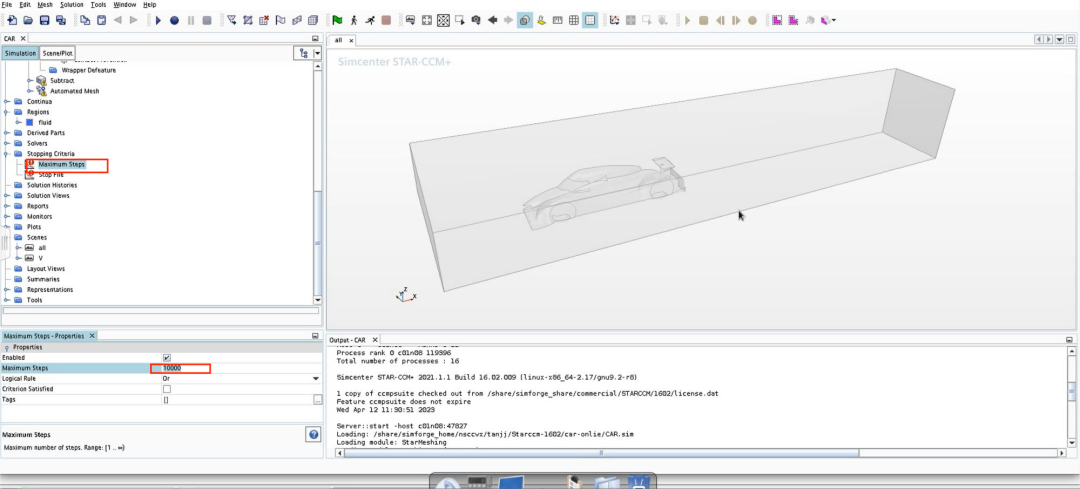This screenshot has height=489, width=1080.
Task: Toggle the highlighted overlapping-shapes view button
Action: tap(525, 21)
